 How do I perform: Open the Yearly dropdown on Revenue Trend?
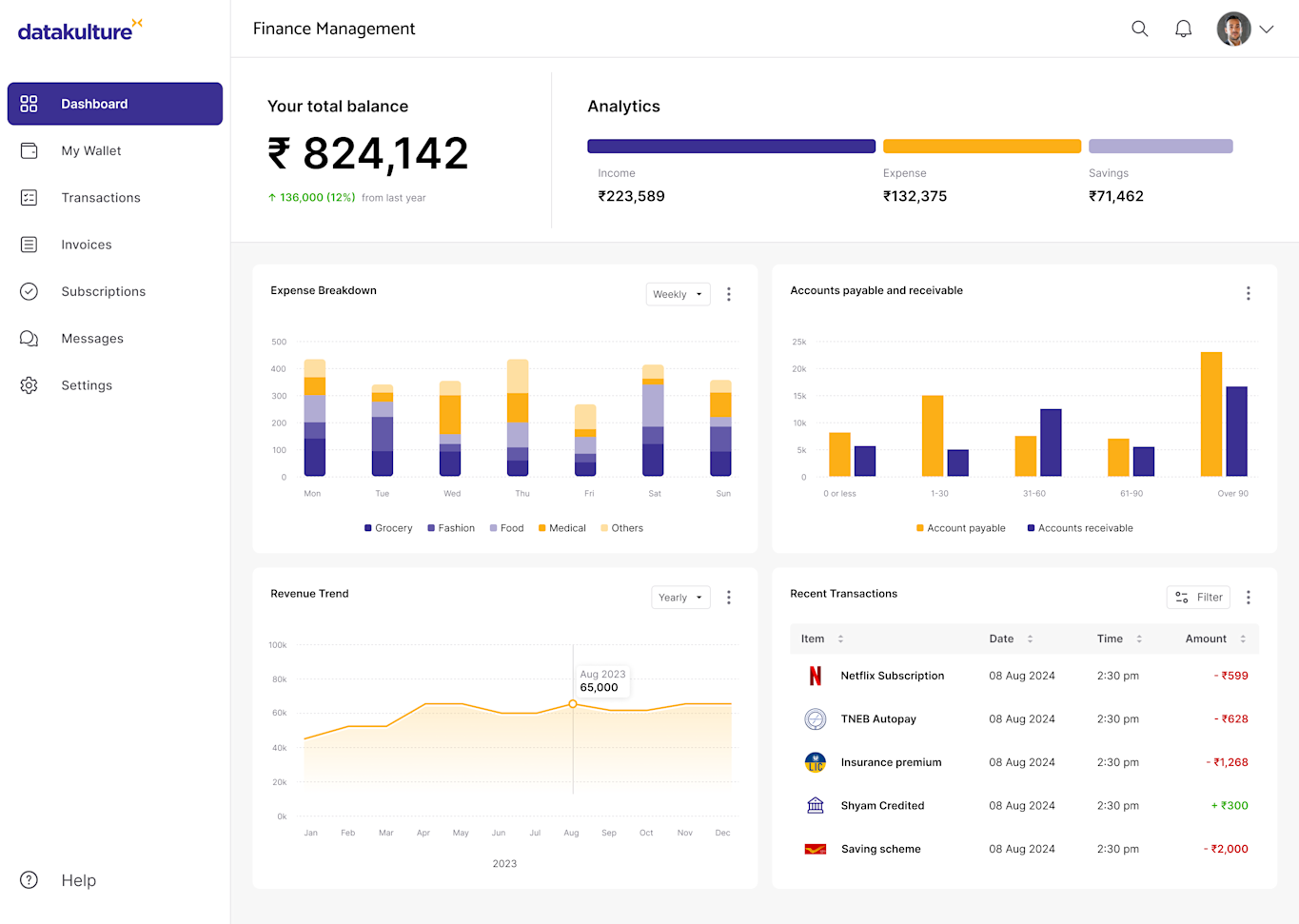(680, 597)
